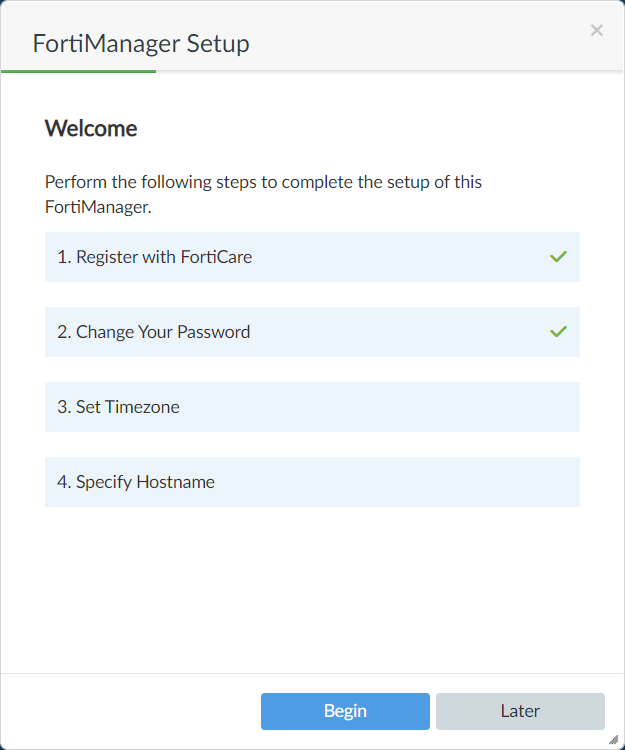Click the FortiManager Setup title text
625x750 pixels.
point(141,44)
